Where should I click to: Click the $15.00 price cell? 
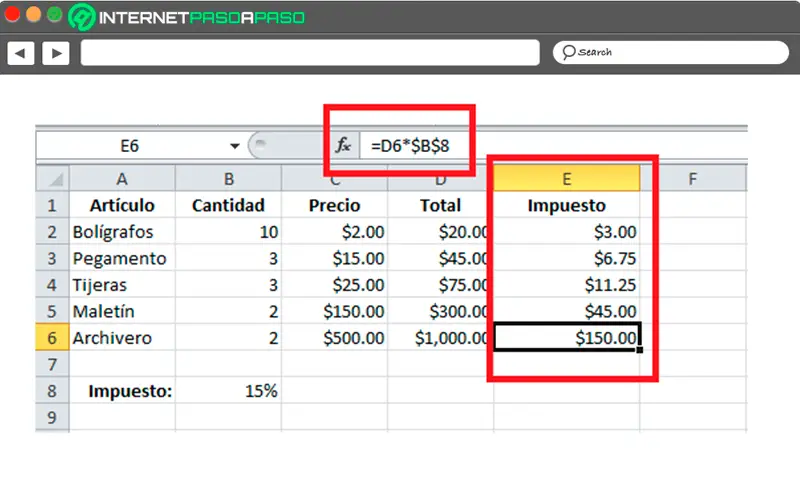click(x=335, y=258)
